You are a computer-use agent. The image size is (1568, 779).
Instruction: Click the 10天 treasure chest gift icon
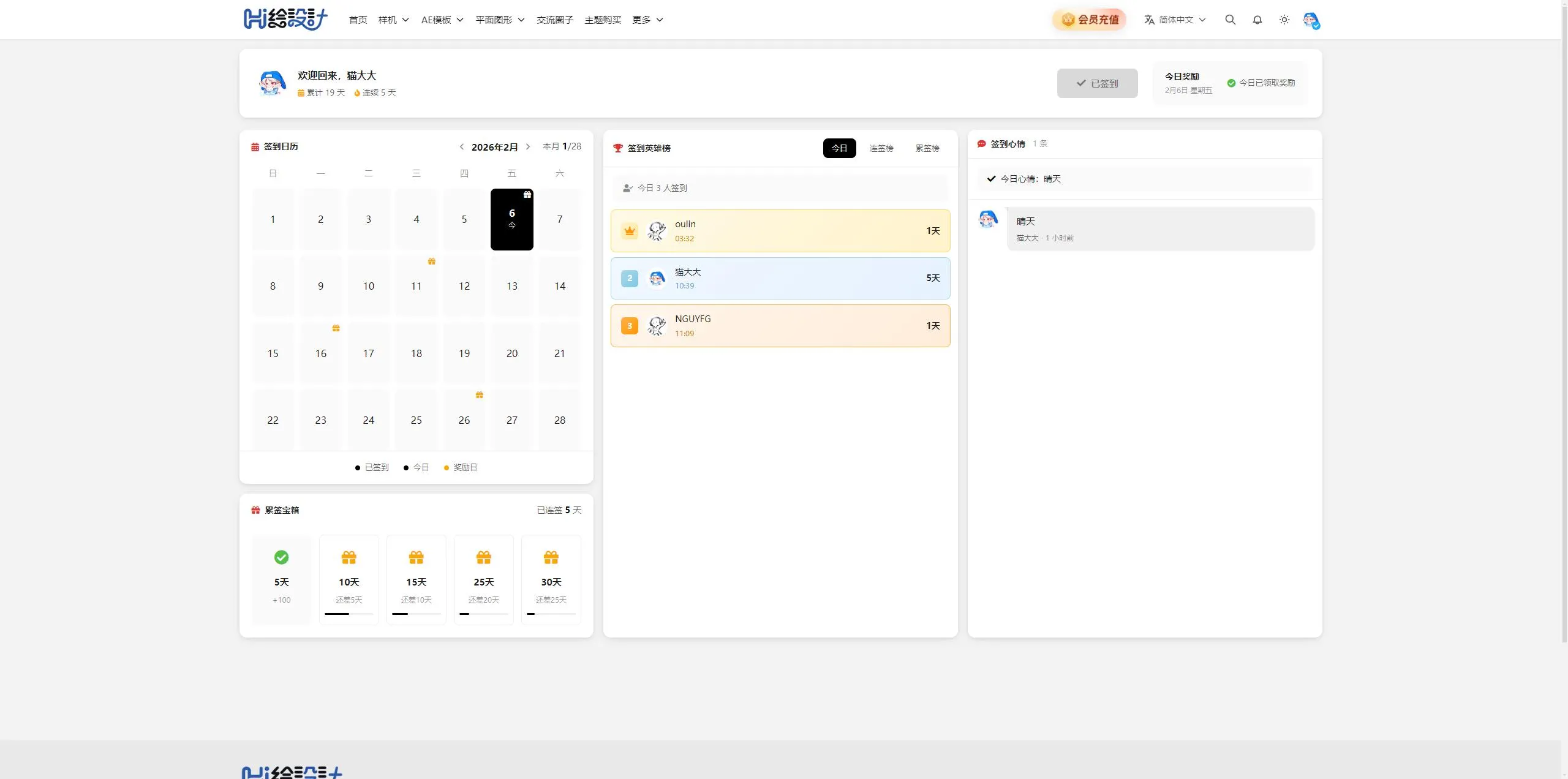349,557
